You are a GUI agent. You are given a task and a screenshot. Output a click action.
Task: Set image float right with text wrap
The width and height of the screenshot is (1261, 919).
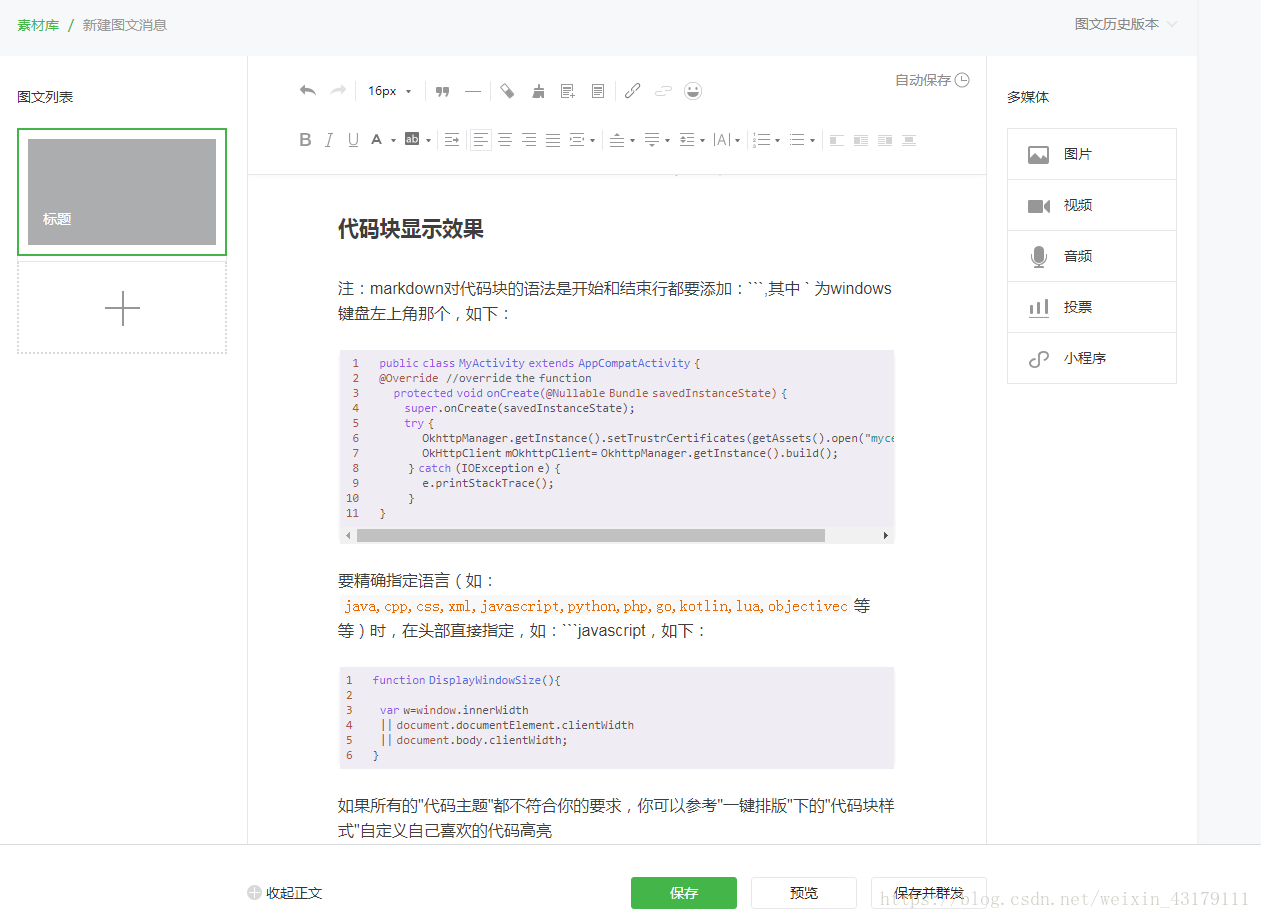tap(885, 140)
